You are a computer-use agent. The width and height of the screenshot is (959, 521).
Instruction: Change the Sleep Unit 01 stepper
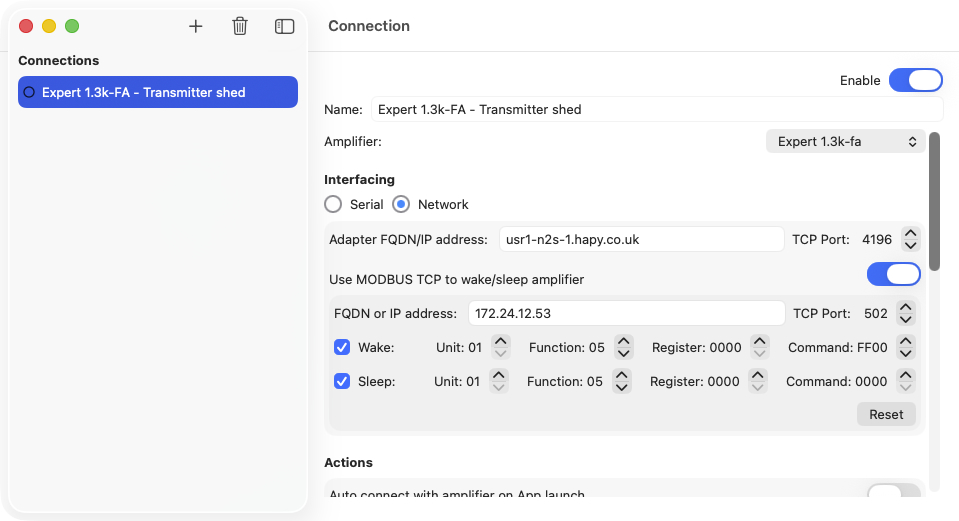pos(499,381)
